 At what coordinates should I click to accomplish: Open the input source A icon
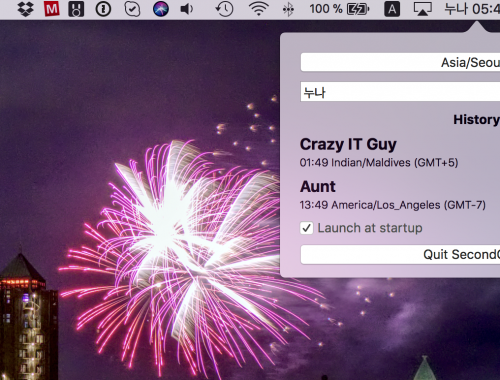coord(392,9)
